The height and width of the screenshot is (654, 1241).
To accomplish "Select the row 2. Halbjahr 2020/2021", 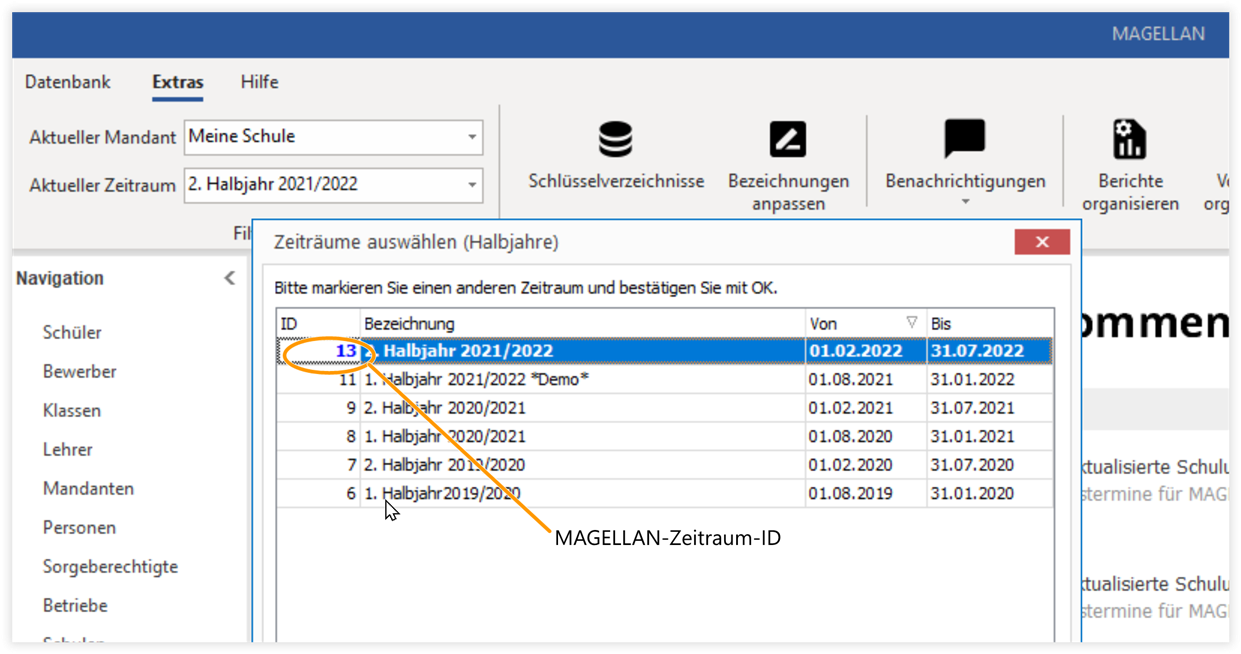I will pos(665,408).
